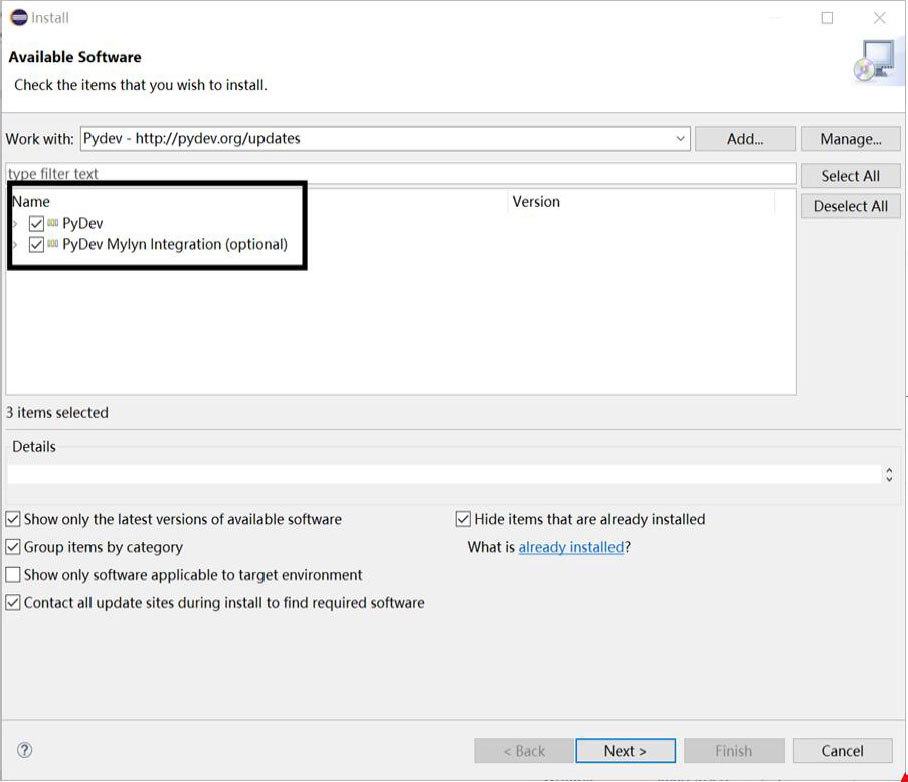Click the Name column header
This screenshot has width=908, height=782.
(259, 202)
